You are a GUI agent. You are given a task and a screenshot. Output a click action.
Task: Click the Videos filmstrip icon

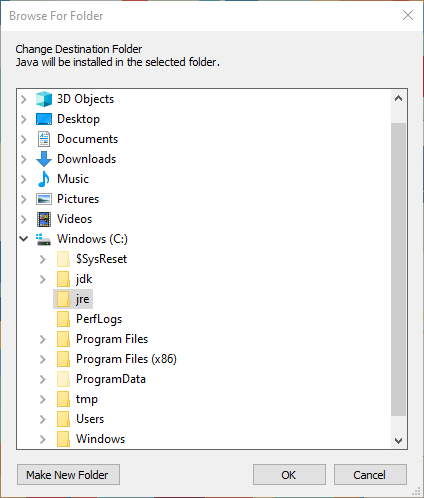click(44, 219)
